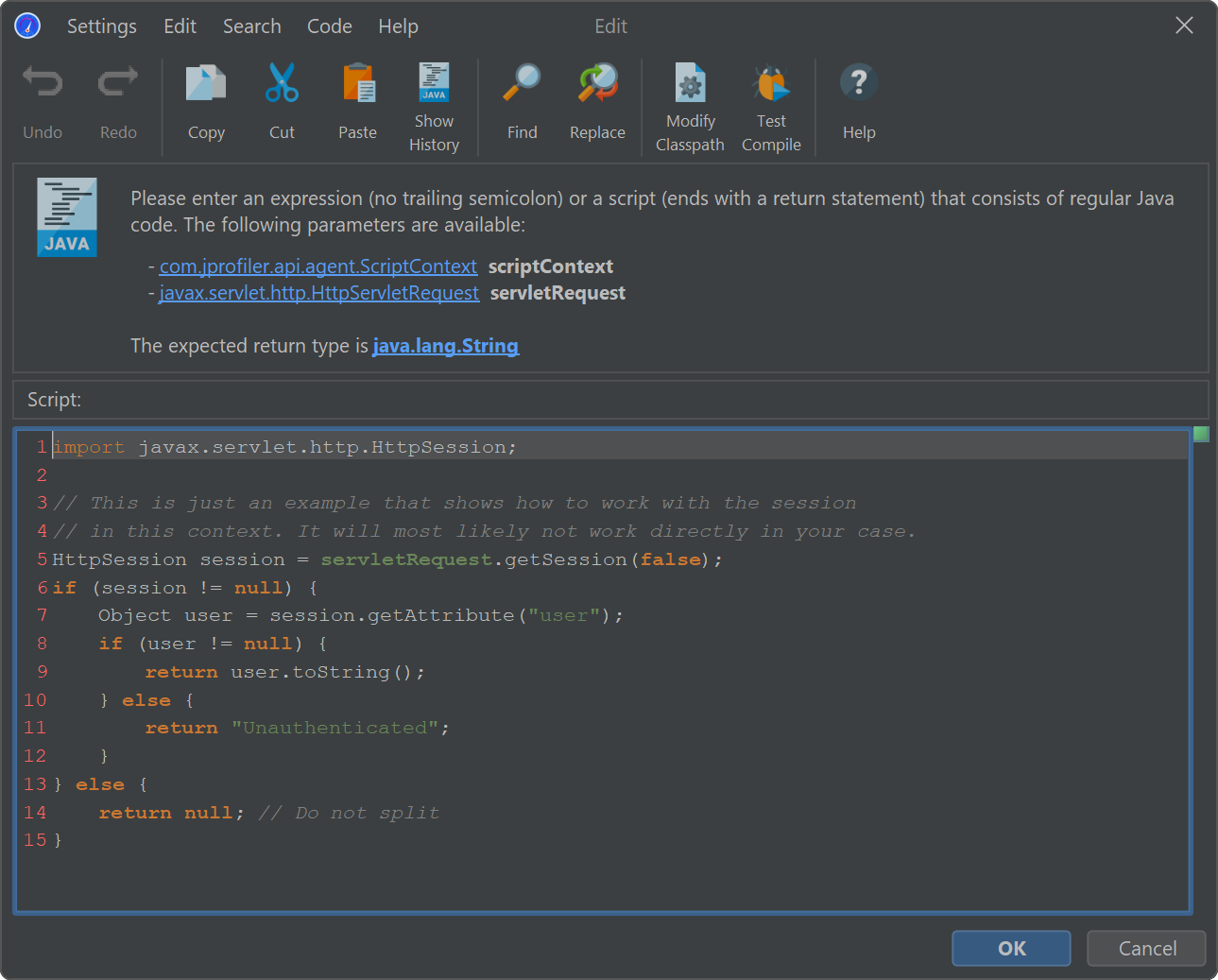Open the Edit menu
This screenshot has width=1218, height=980.
point(180,26)
